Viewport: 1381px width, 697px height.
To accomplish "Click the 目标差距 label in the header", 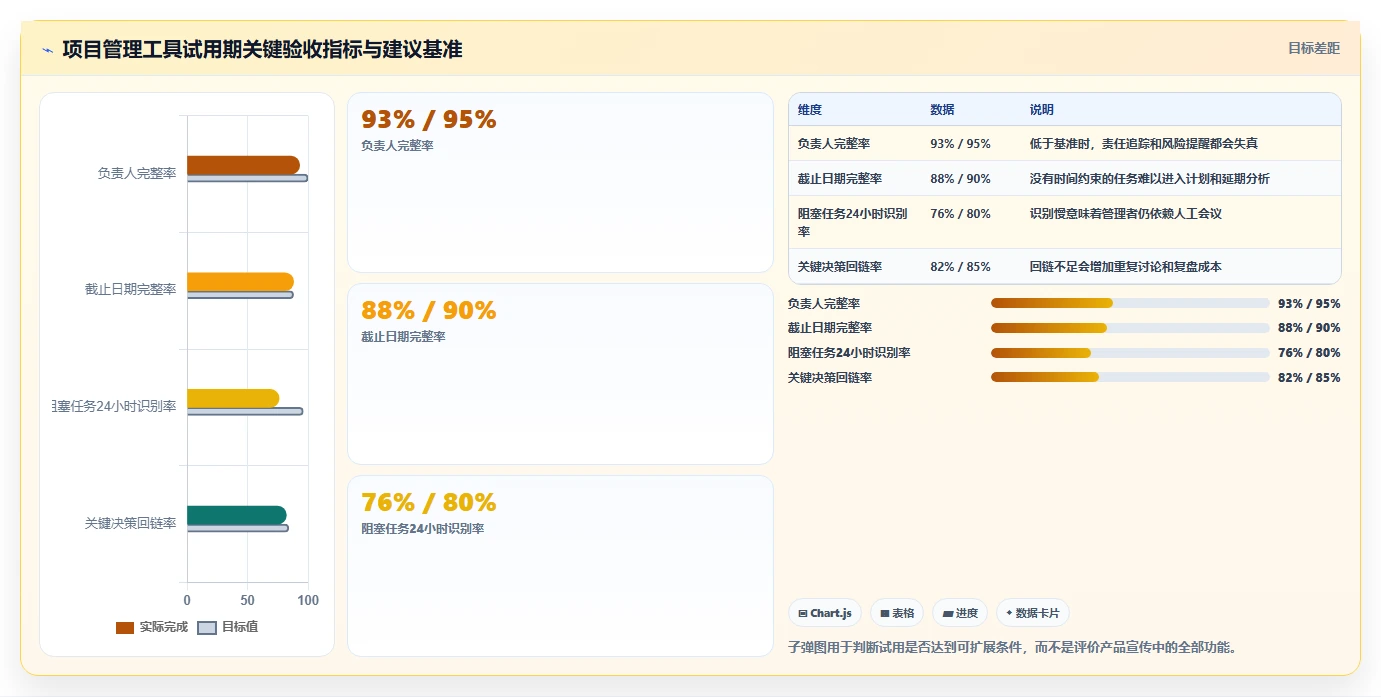I will [x=1313, y=48].
